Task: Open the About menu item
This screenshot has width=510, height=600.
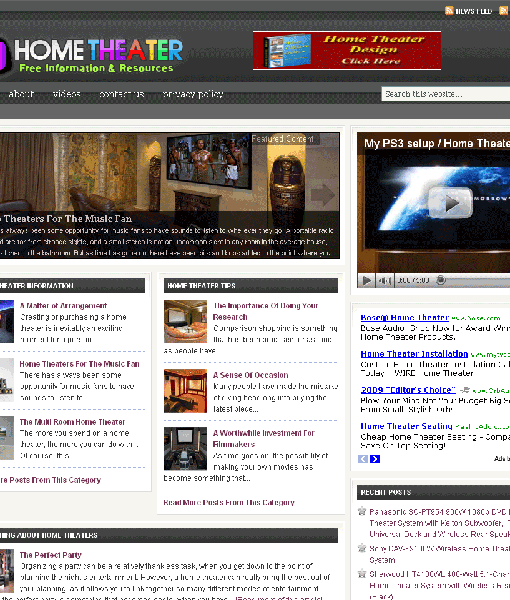Action: point(21,93)
